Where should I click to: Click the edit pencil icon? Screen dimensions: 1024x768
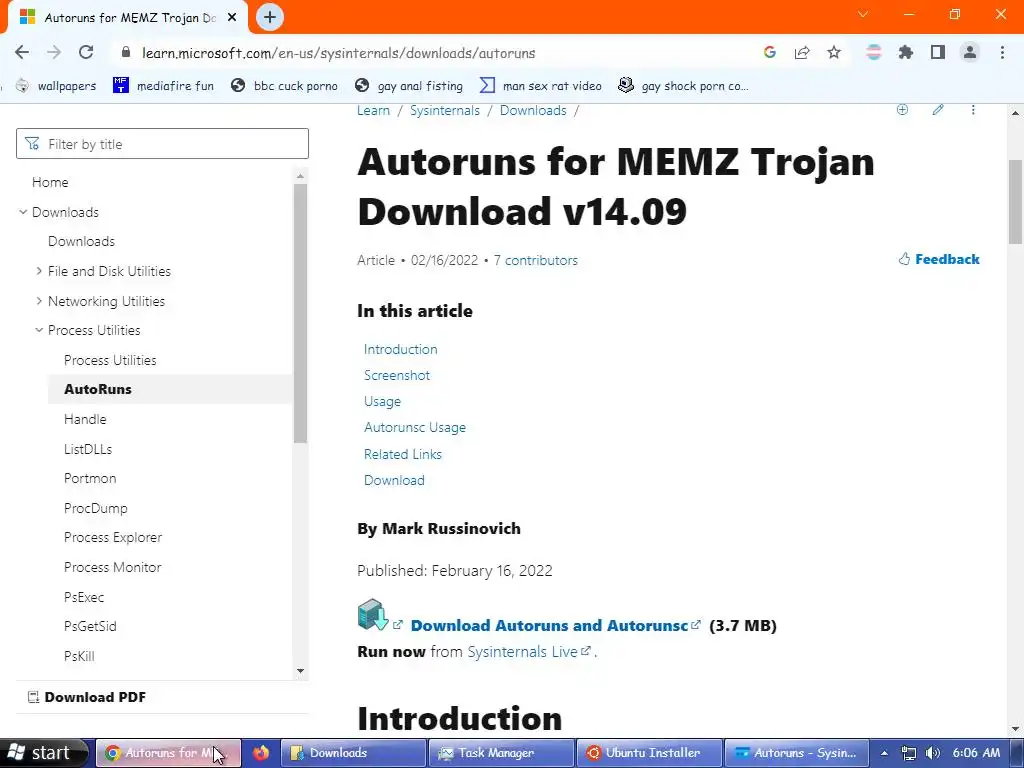(938, 110)
